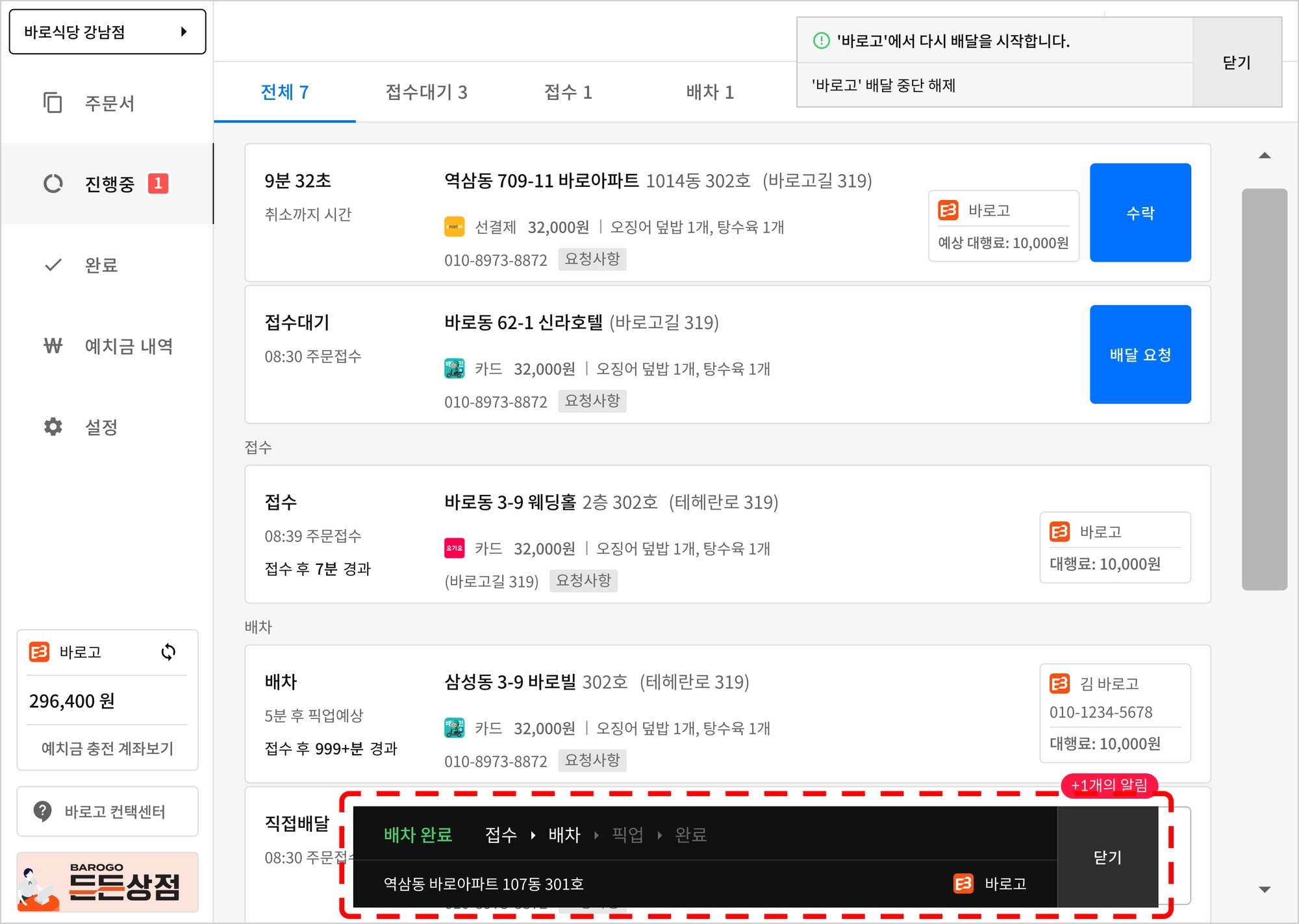This screenshot has width=1299, height=924.
Task: Switch to the 접수대기 3 tab
Action: coord(426,92)
